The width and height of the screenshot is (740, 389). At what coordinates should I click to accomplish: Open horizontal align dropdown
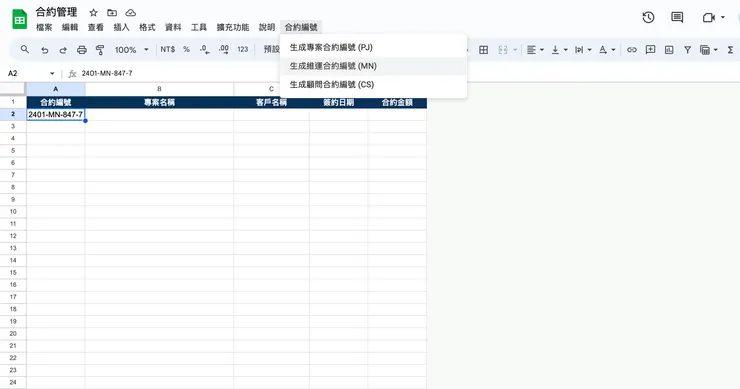coord(535,50)
